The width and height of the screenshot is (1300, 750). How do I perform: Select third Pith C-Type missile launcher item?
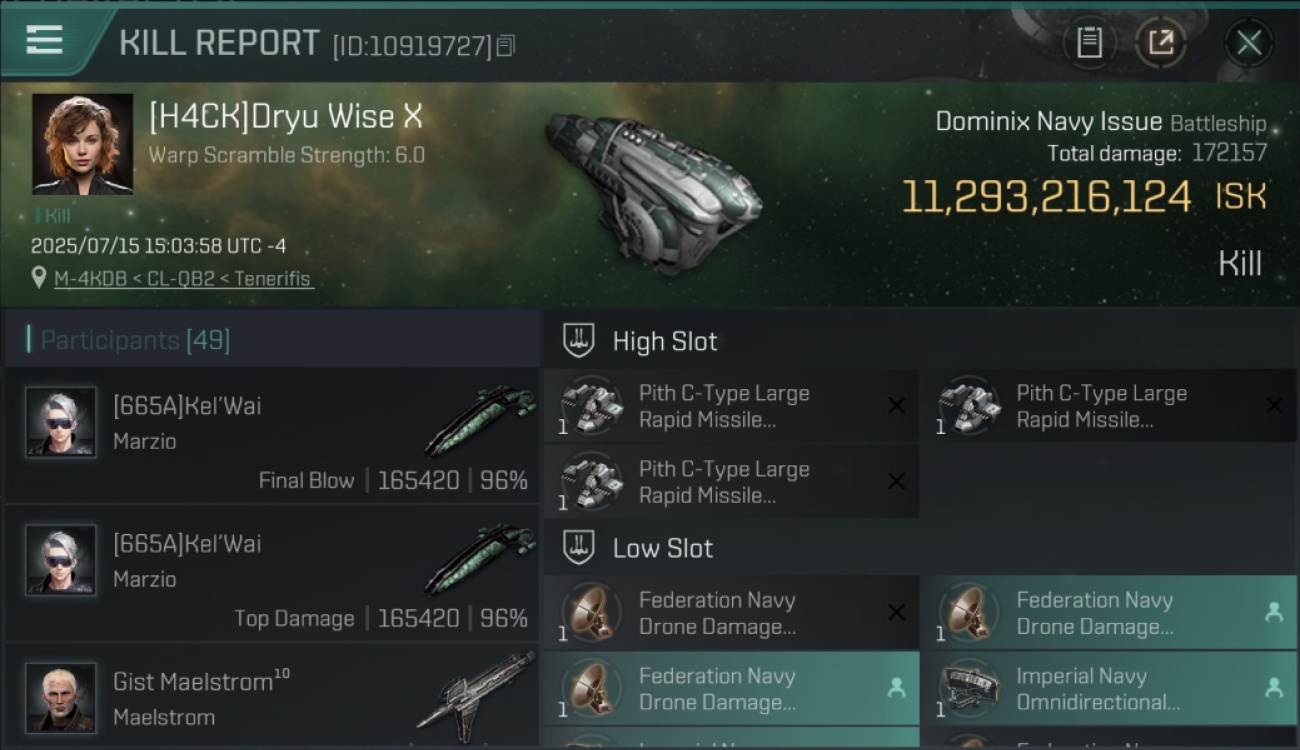[x=731, y=482]
